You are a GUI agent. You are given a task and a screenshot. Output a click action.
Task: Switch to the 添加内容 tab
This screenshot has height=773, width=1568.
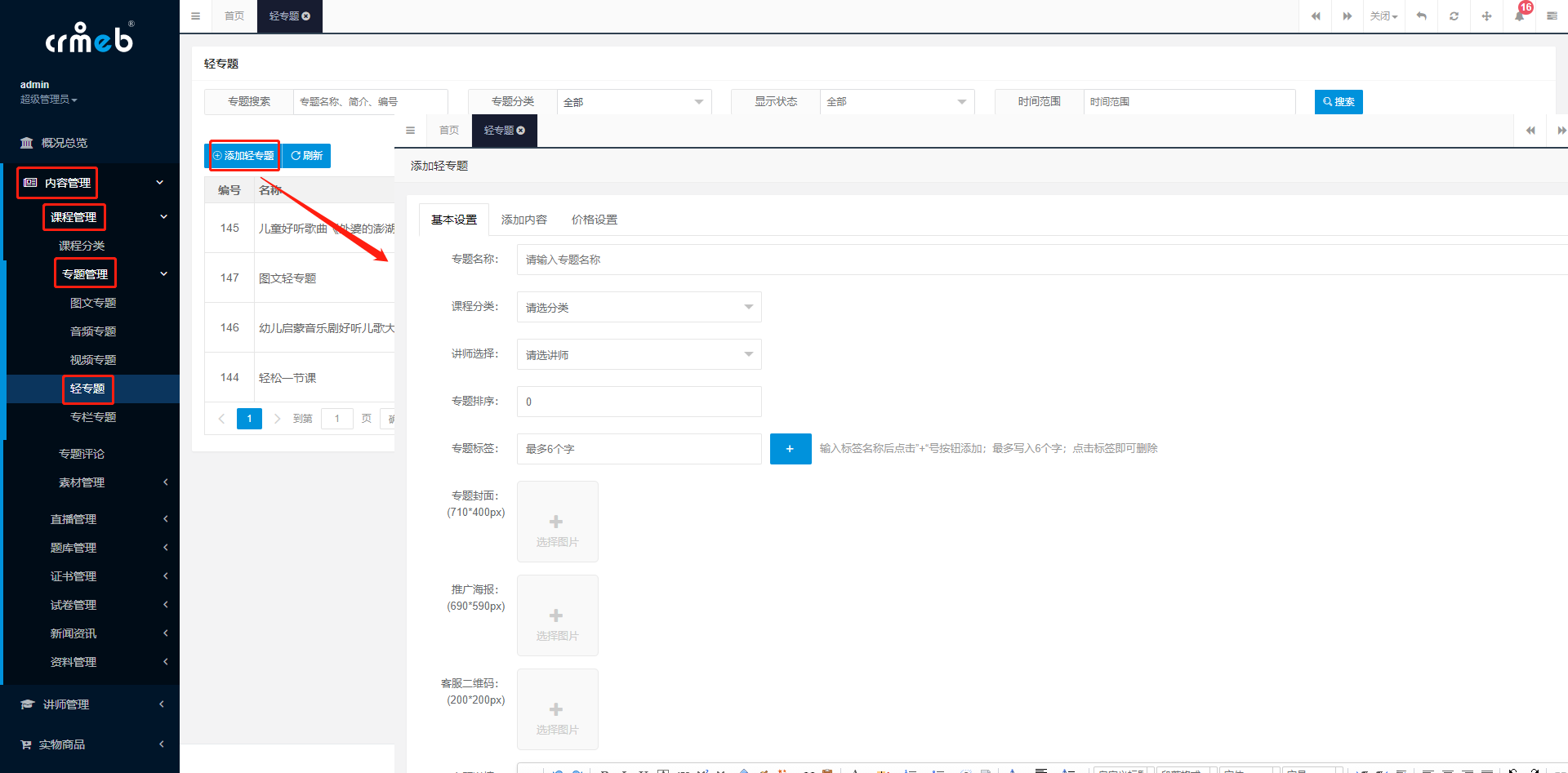click(523, 220)
